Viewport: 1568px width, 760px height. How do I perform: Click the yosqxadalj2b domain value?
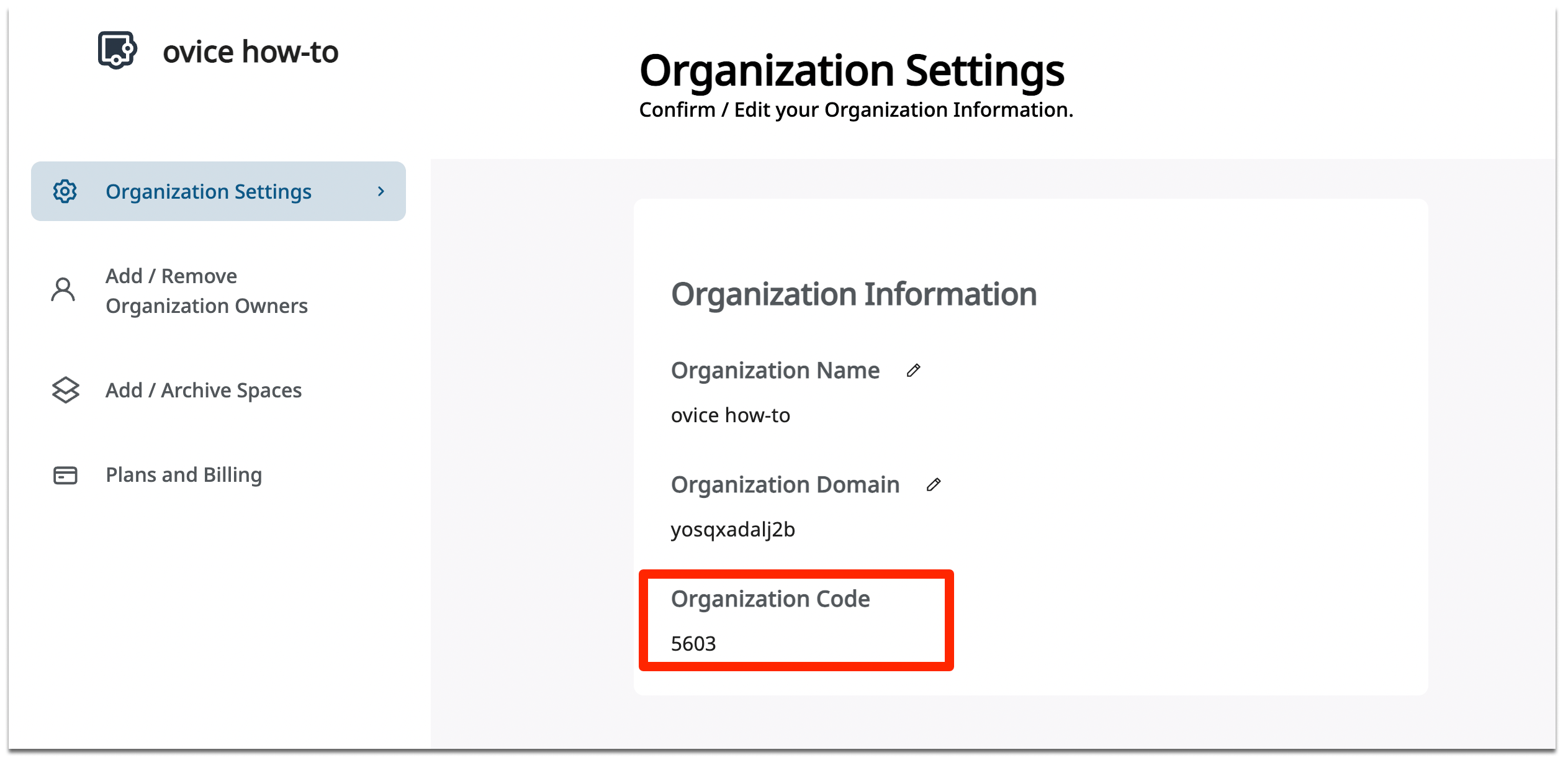tap(732, 530)
